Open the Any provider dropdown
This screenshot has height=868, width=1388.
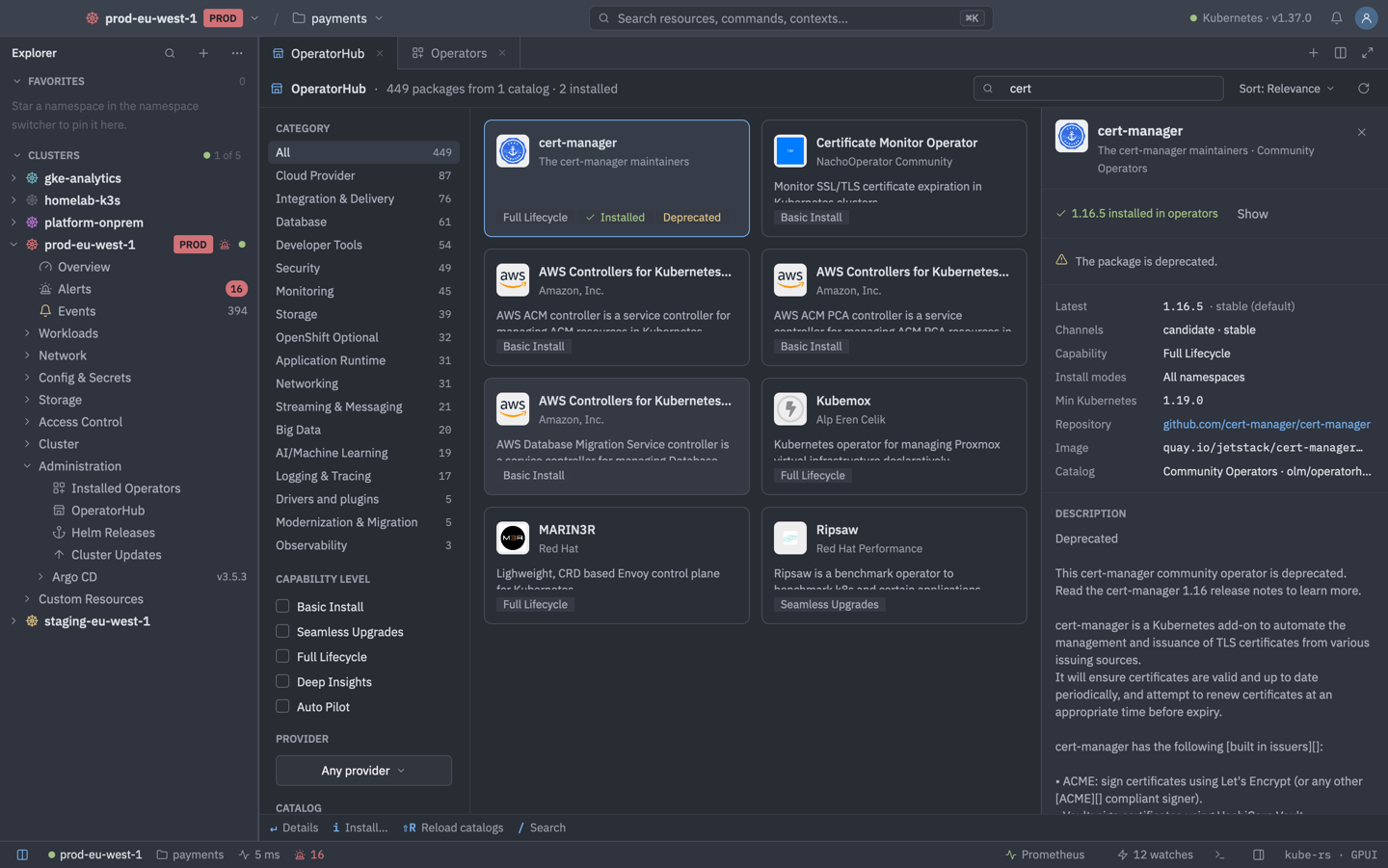[x=363, y=771]
